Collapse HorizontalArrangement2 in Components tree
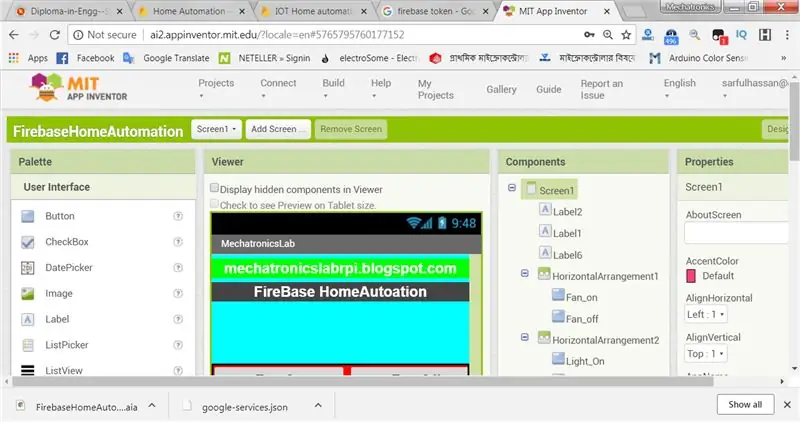 click(524, 337)
